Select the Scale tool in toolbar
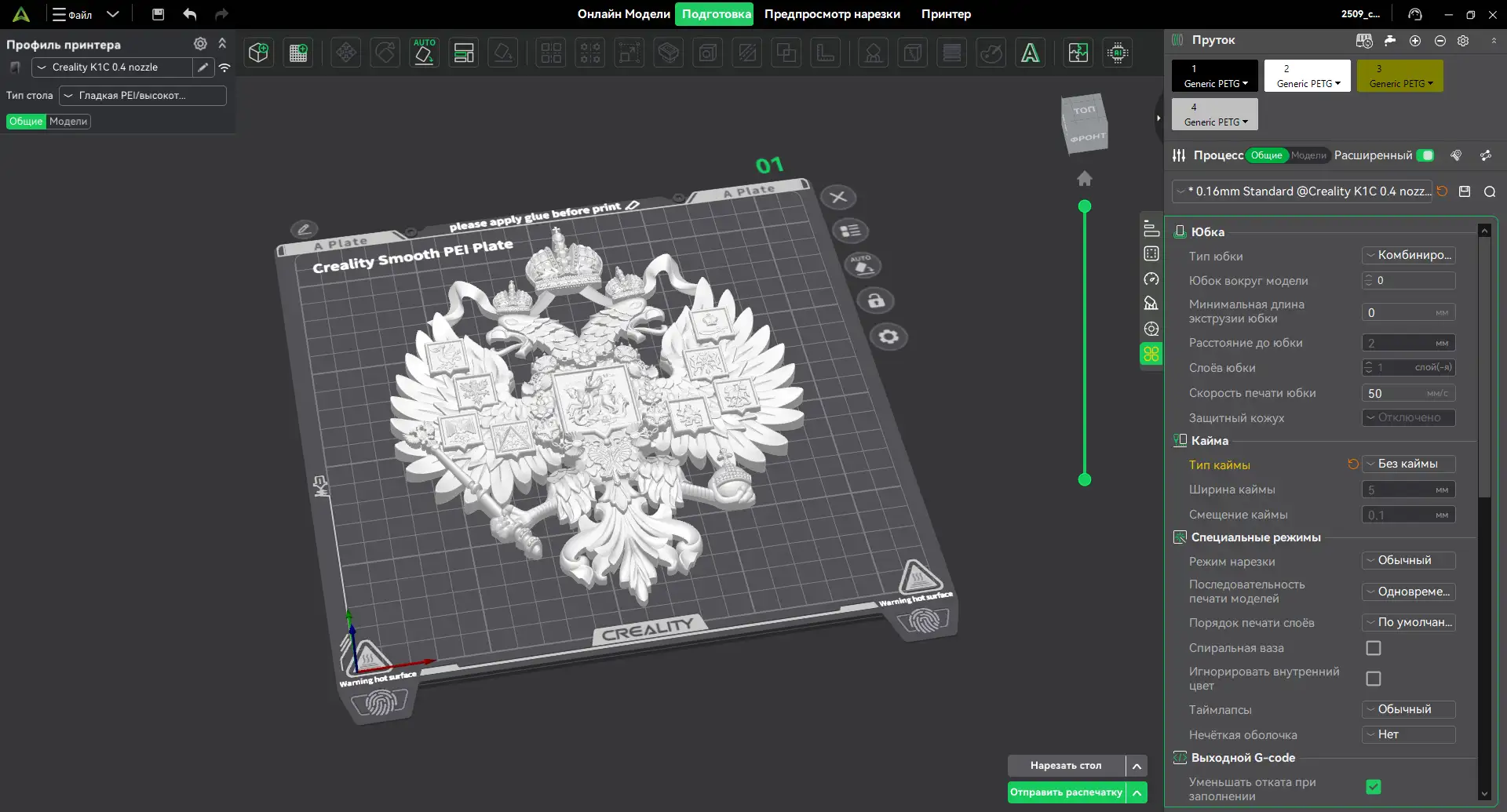Viewport: 1507px width, 812px height. click(x=629, y=53)
